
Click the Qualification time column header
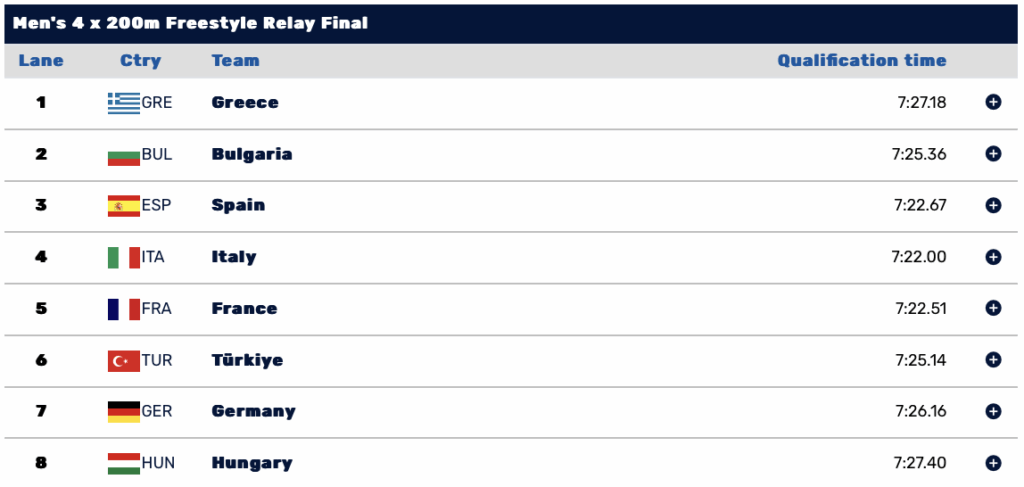[x=861, y=61]
